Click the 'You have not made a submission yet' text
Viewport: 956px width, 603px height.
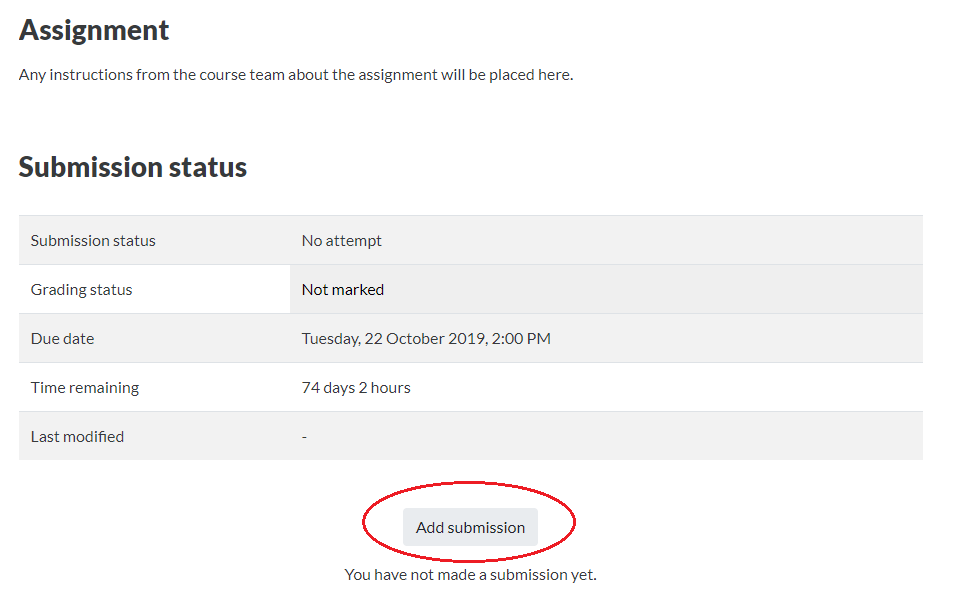point(470,574)
